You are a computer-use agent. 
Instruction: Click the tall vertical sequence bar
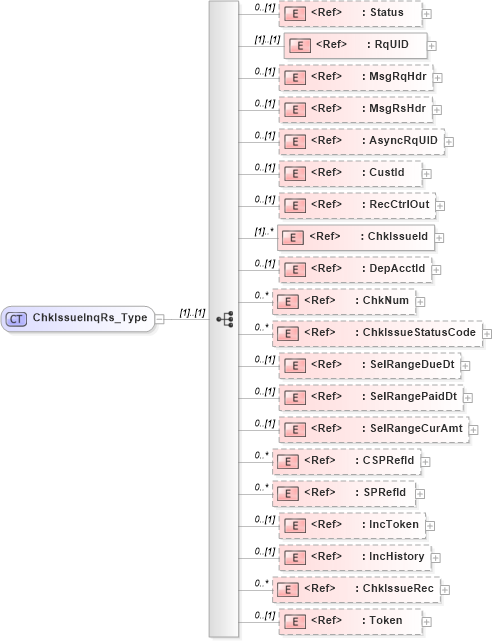(224, 319)
